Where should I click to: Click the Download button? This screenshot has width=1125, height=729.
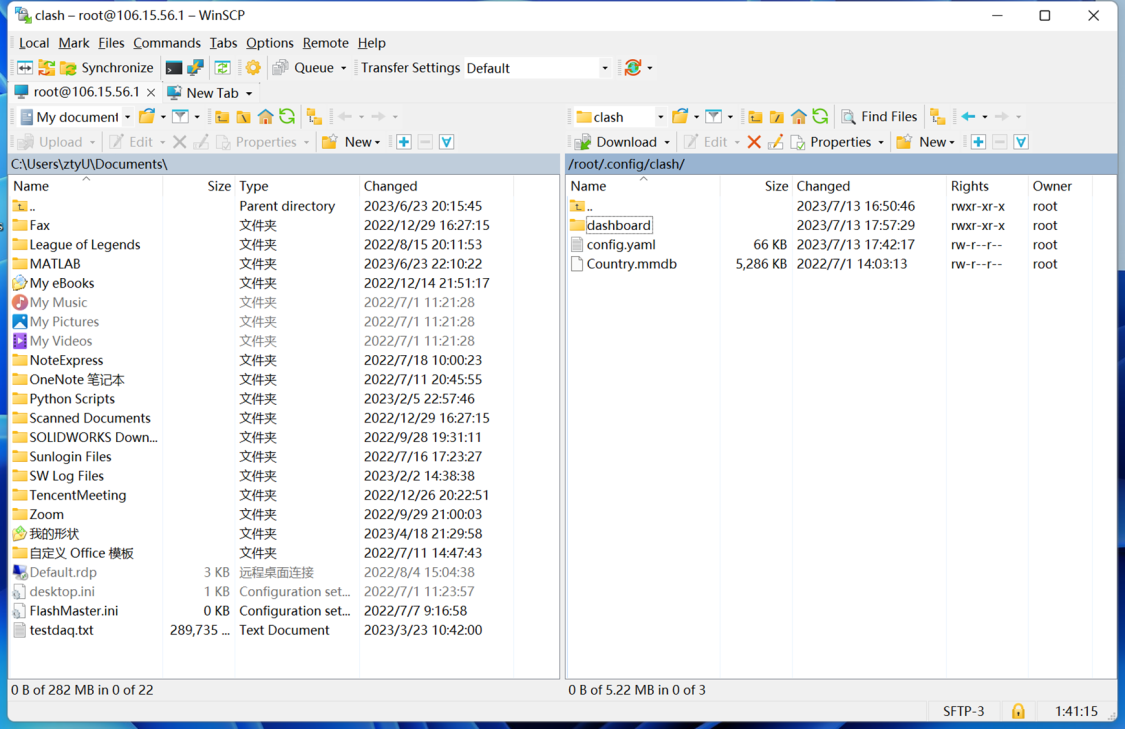pos(617,142)
